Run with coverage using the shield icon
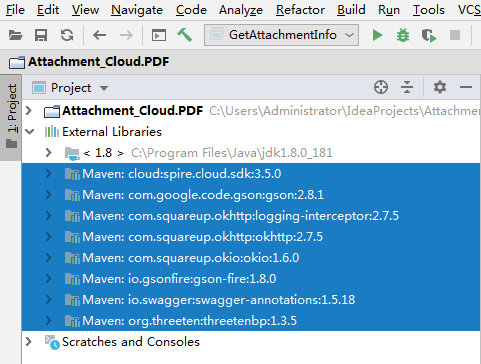Screen dimensions: 481x364 click(429, 35)
